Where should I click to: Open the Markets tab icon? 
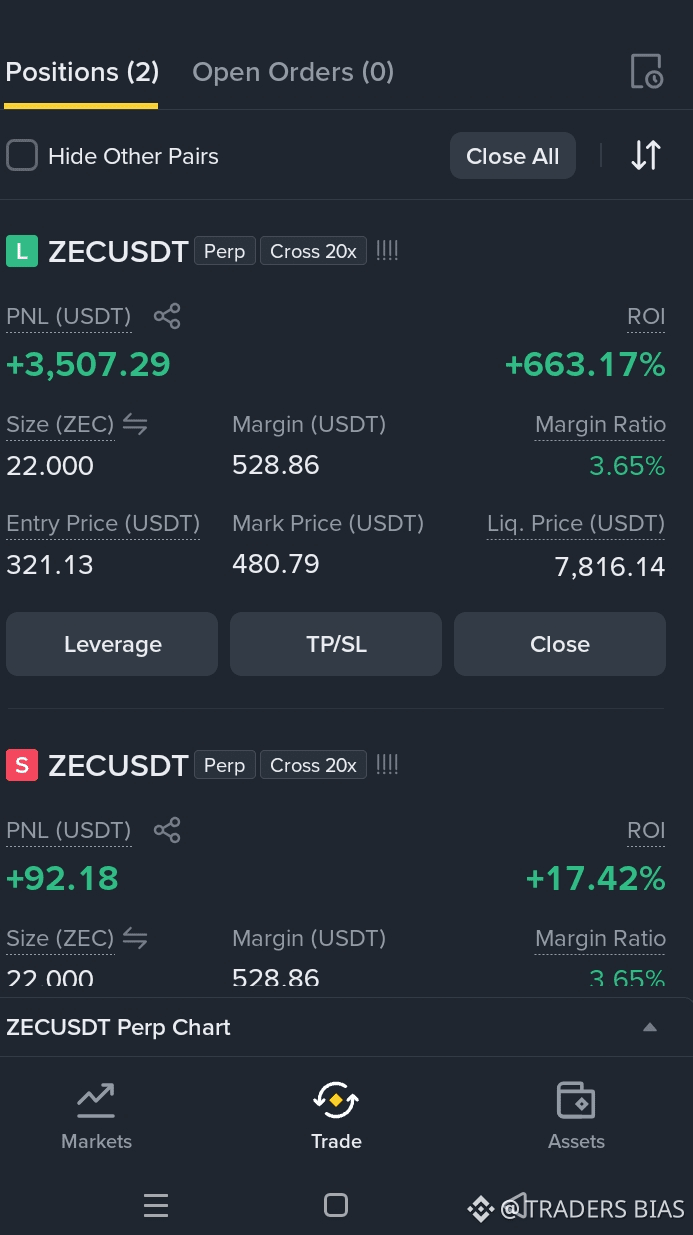(x=96, y=1101)
